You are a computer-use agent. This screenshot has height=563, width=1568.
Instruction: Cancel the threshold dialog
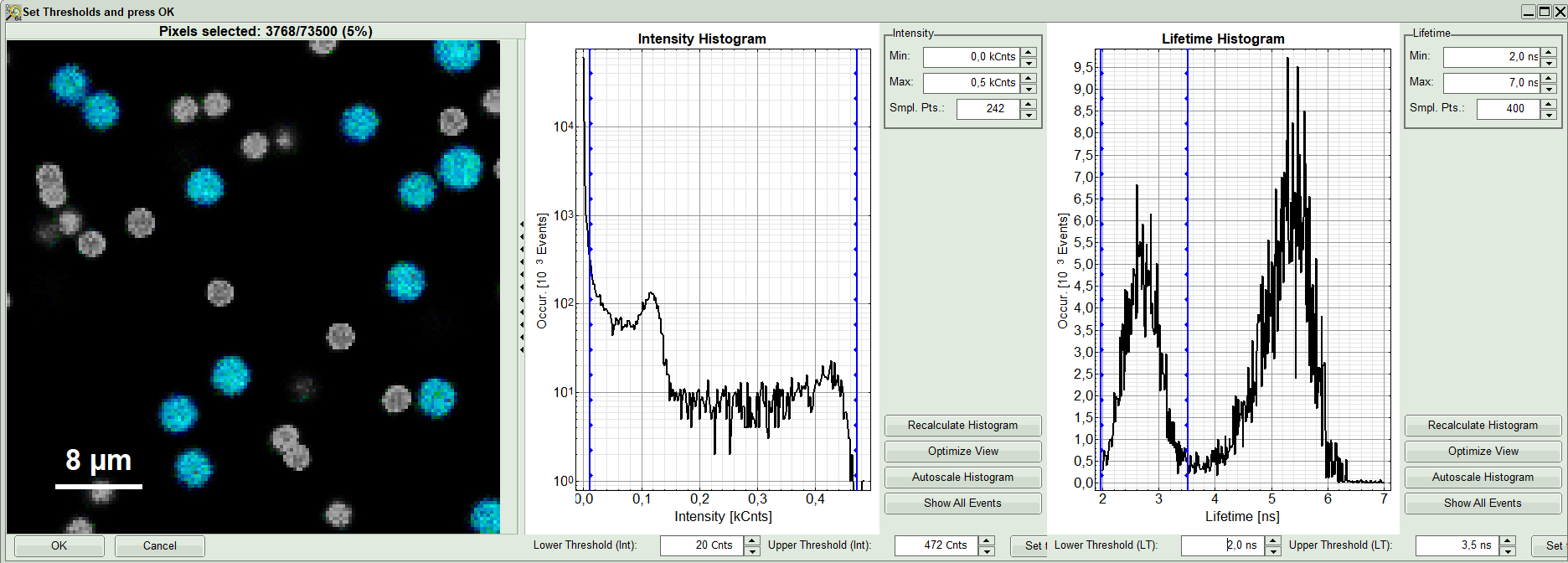(159, 545)
